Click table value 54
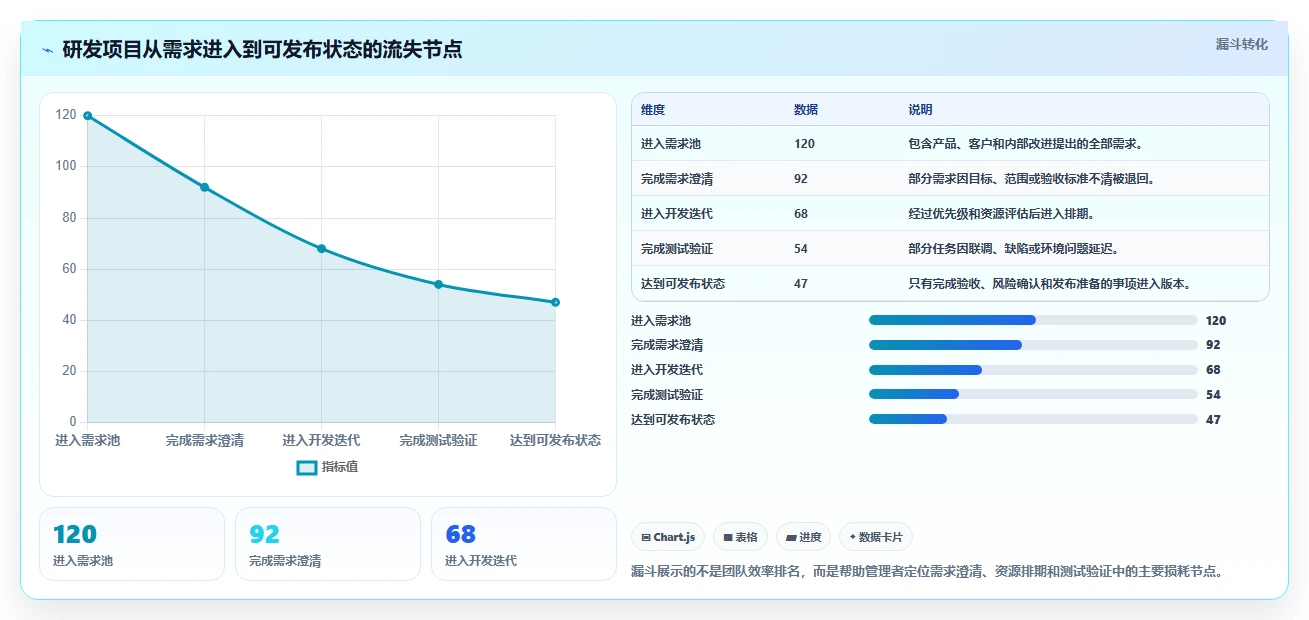The image size is (1309, 620). click(x=801, y=249)
